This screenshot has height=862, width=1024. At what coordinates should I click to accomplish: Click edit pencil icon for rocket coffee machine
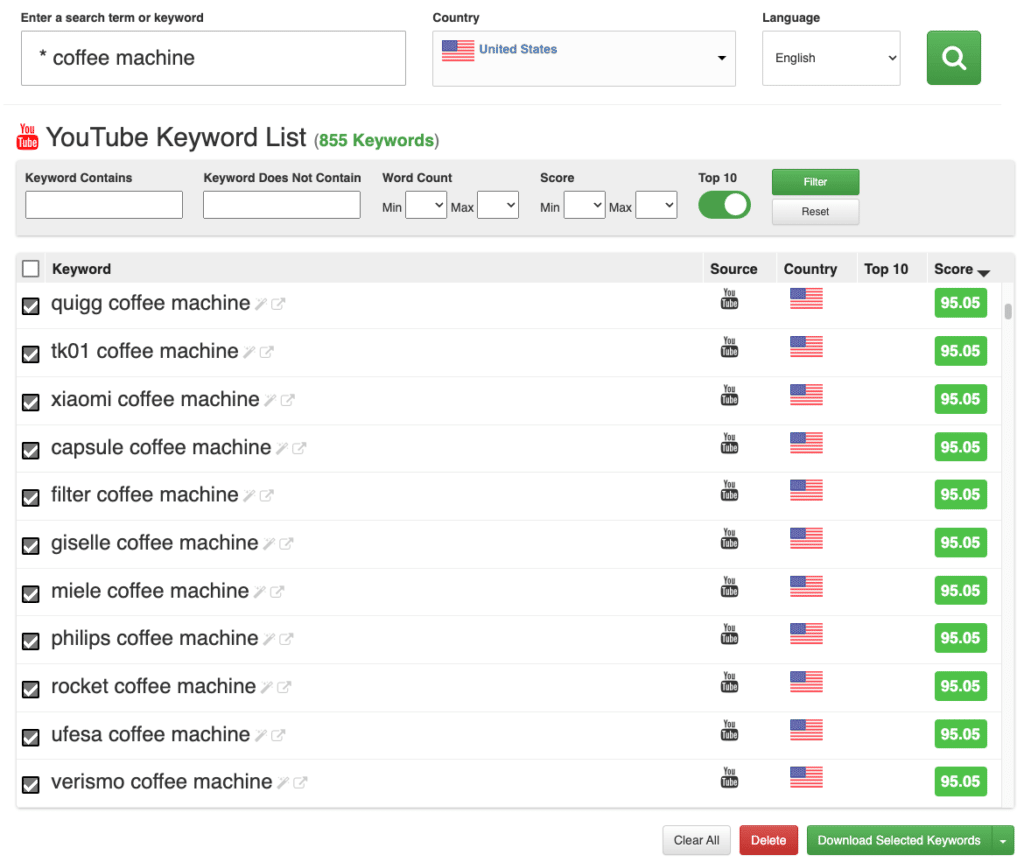coord(266,688)
